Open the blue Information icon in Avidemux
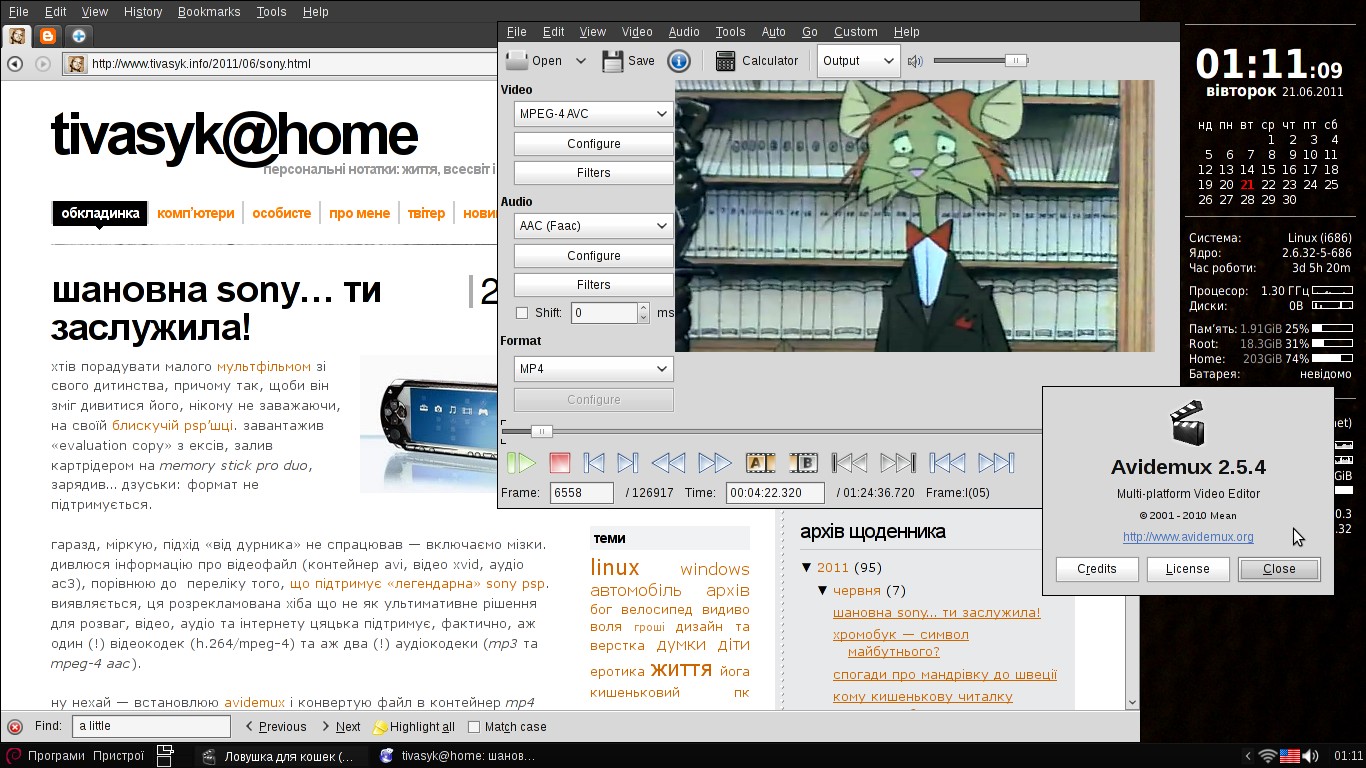 (x=678, y=61)
